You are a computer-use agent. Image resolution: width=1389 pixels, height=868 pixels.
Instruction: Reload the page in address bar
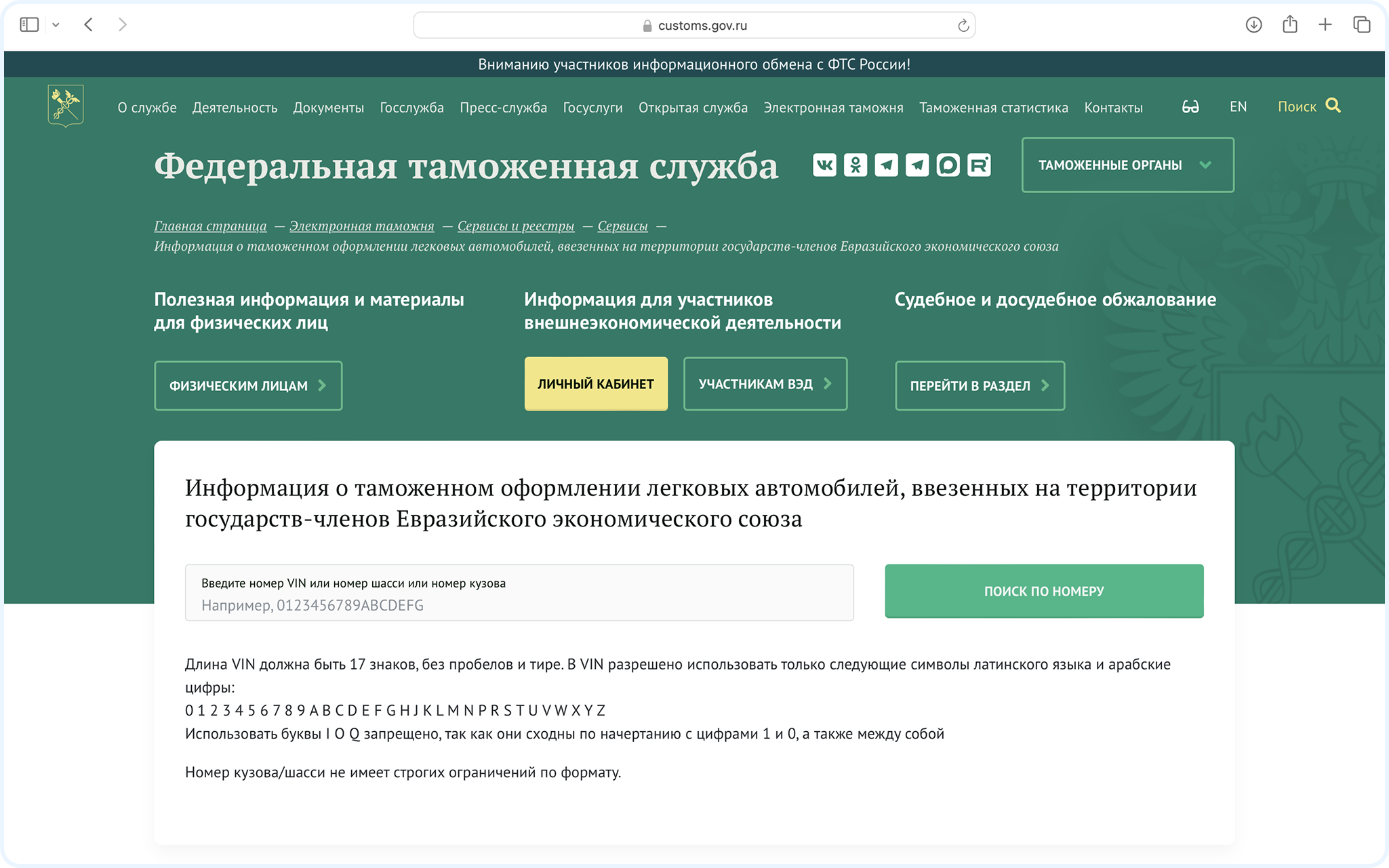click(963, 26)
